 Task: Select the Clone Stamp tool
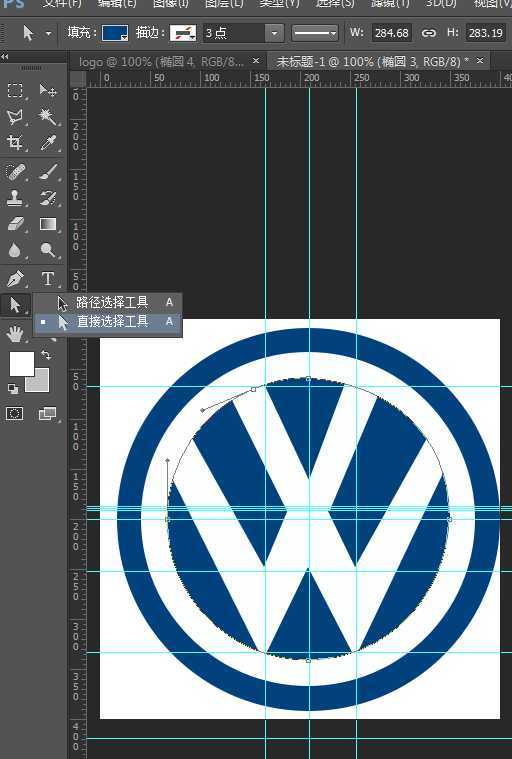15,197
